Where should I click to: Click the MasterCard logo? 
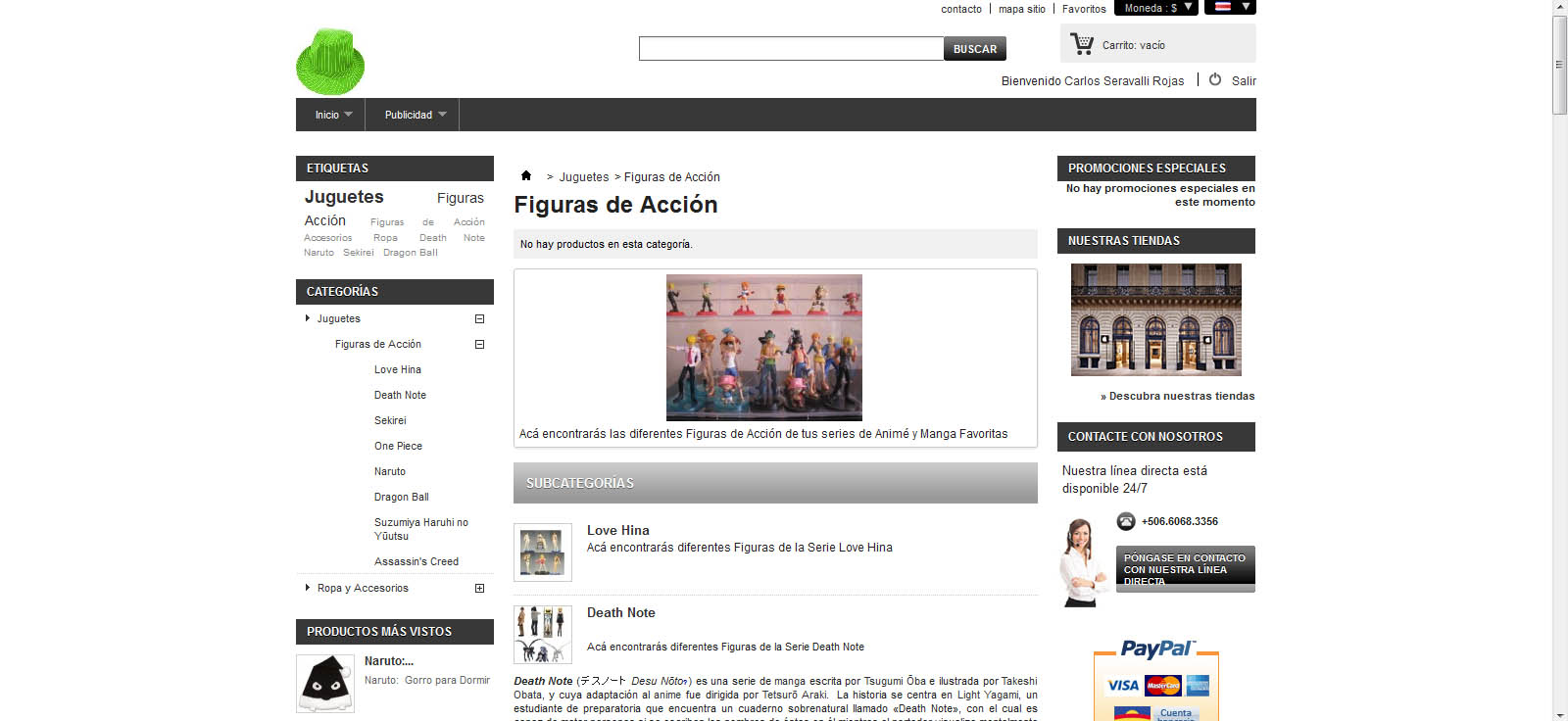pyautogui.click(x=1162, y=686)
